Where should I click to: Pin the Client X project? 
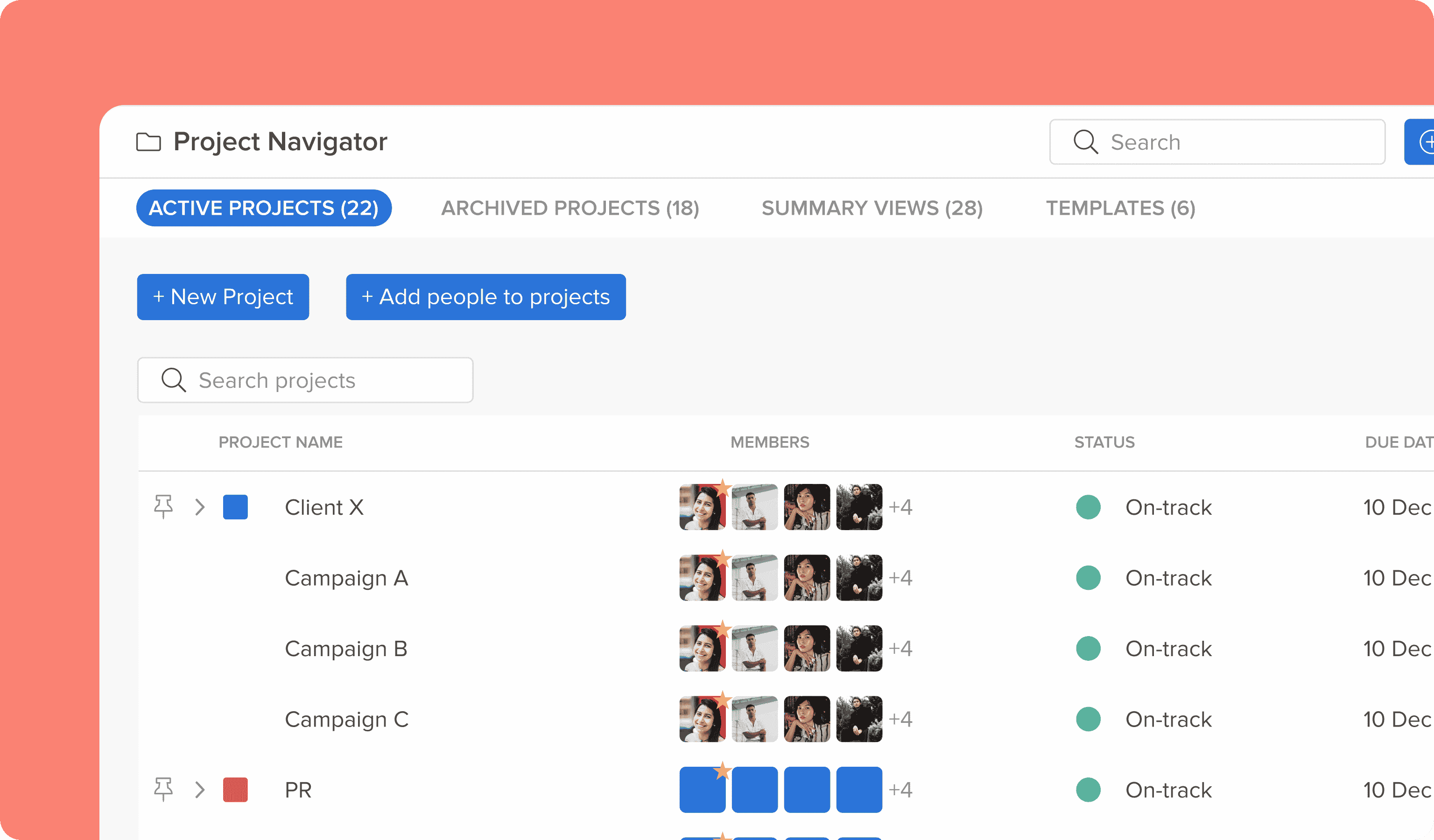pyautogui.click(x=163, y=506)
